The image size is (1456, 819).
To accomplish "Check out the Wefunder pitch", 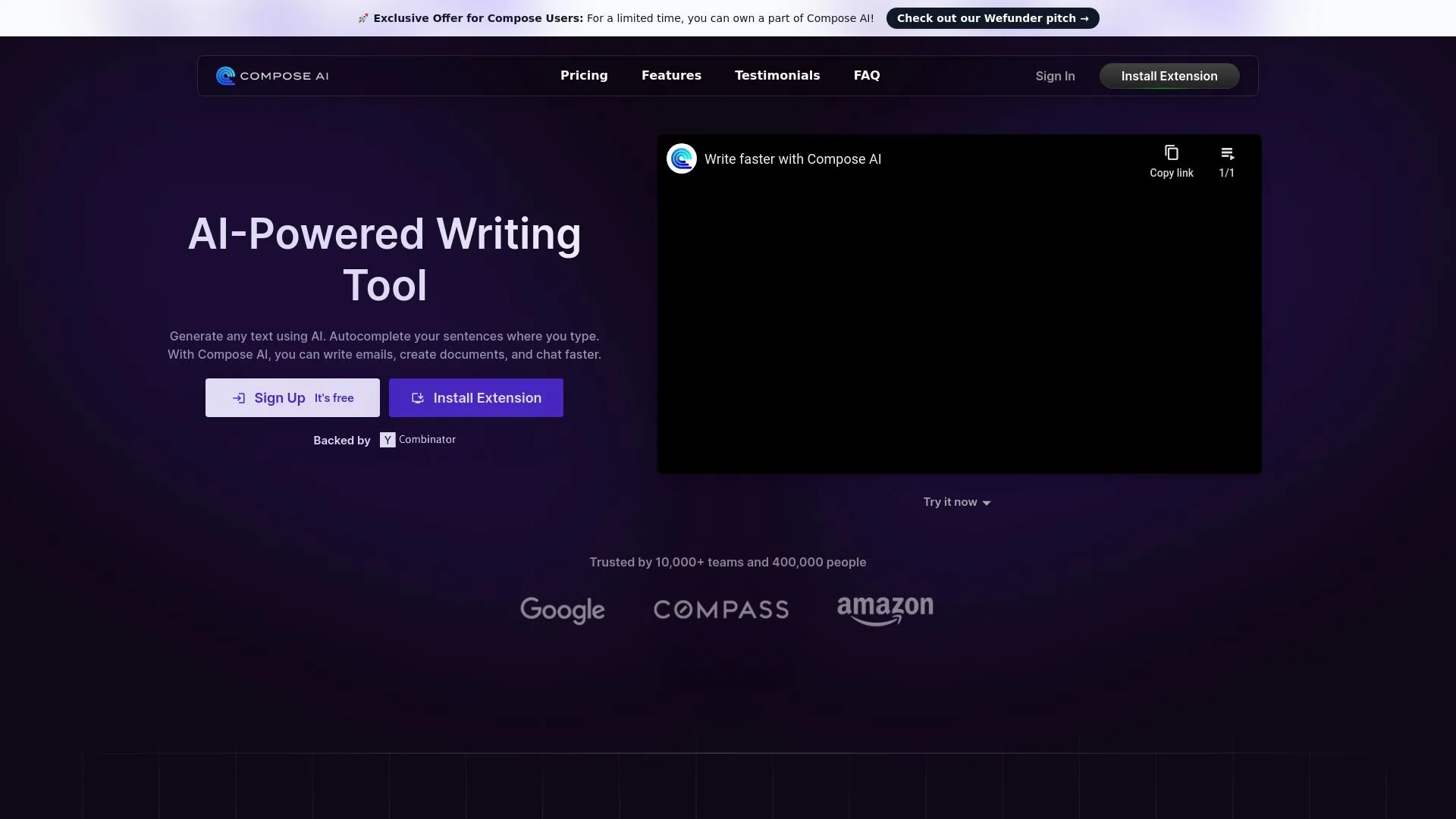I will [x=992, y=18].
